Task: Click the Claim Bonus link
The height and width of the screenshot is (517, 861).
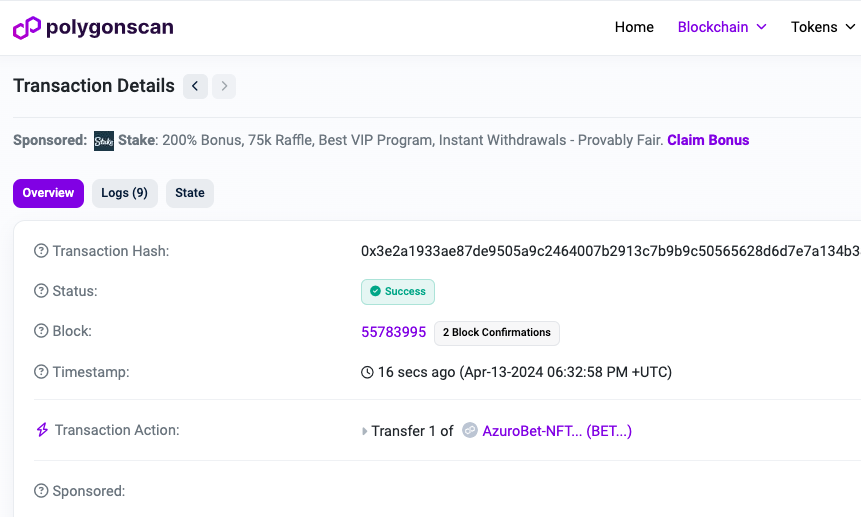Action: point(708,140)
